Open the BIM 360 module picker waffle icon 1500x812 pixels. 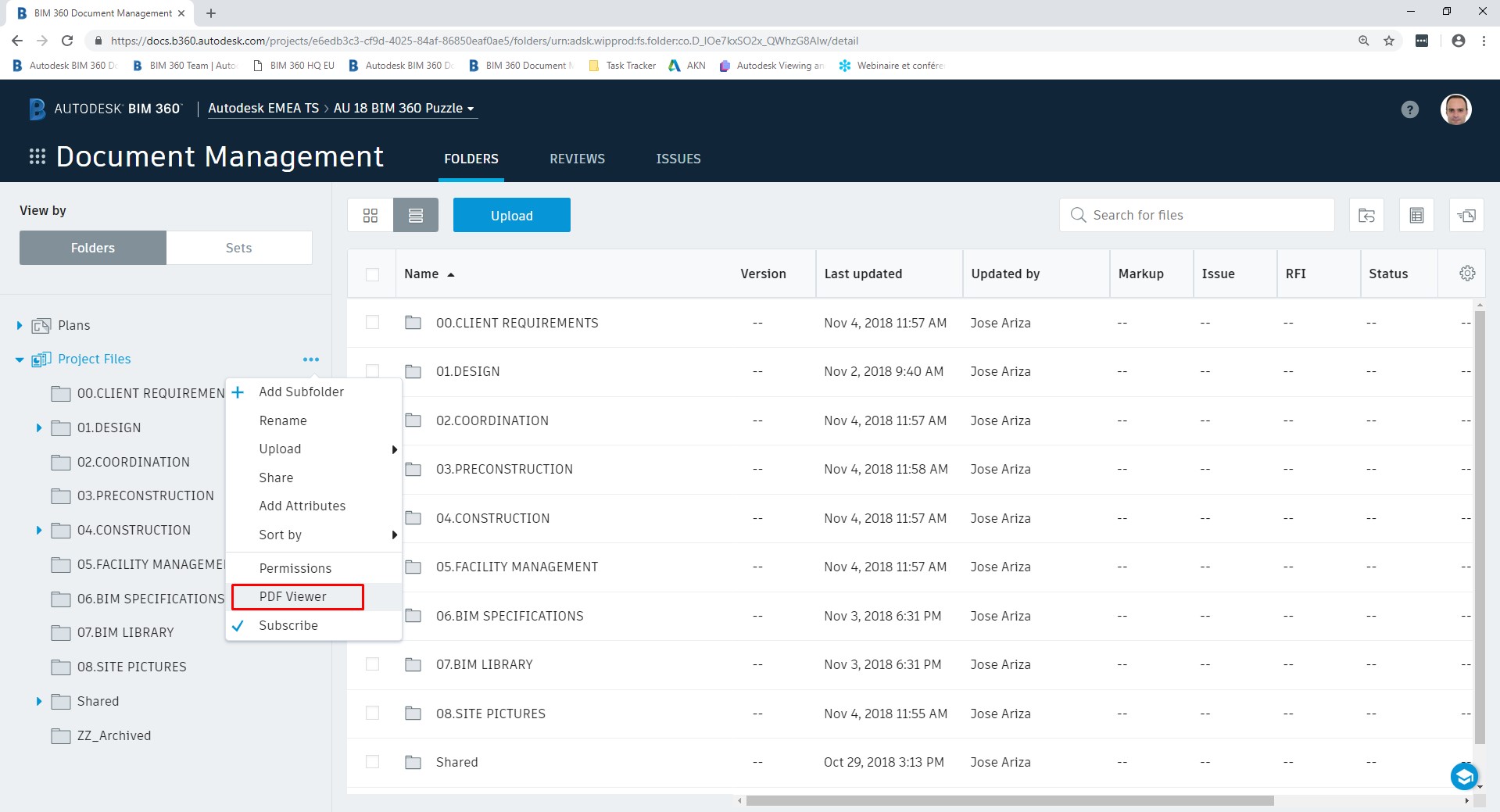point(36,156)
